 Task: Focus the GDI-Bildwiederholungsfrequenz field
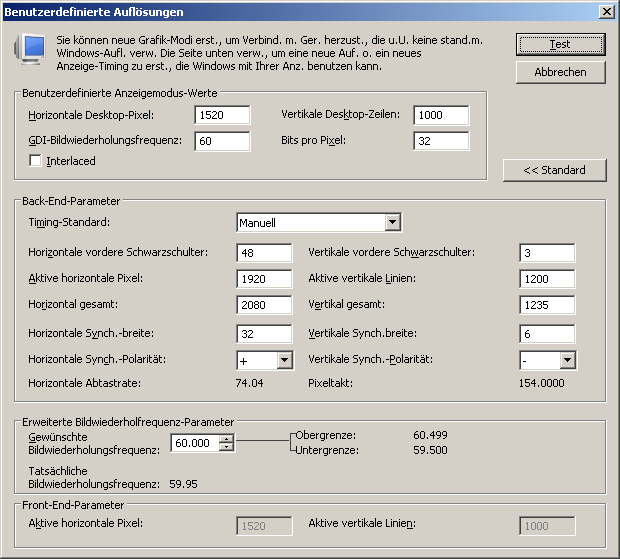[222, 141]
